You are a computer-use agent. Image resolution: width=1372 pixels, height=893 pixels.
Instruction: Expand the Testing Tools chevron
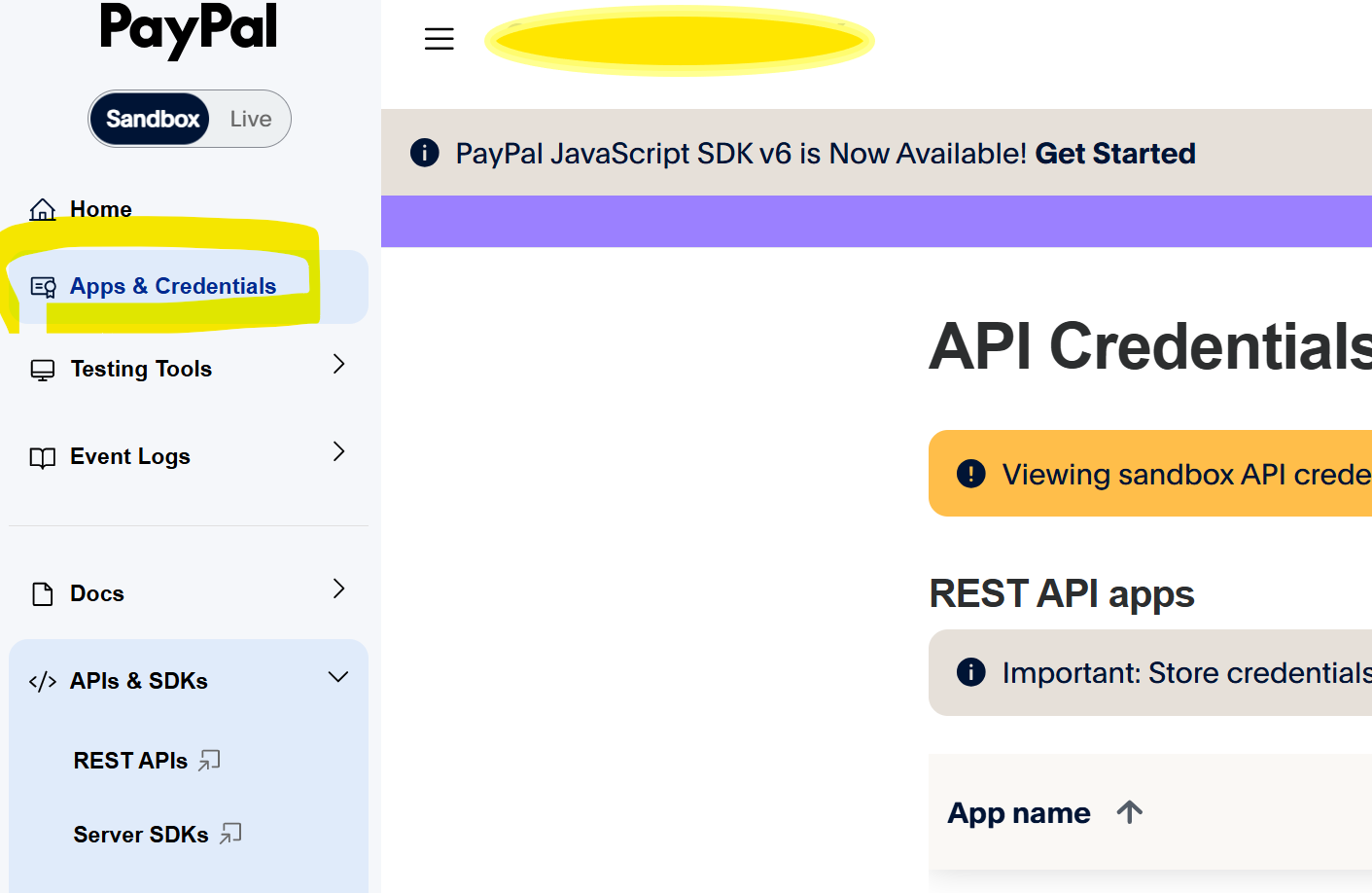click(x=338, y=364)
